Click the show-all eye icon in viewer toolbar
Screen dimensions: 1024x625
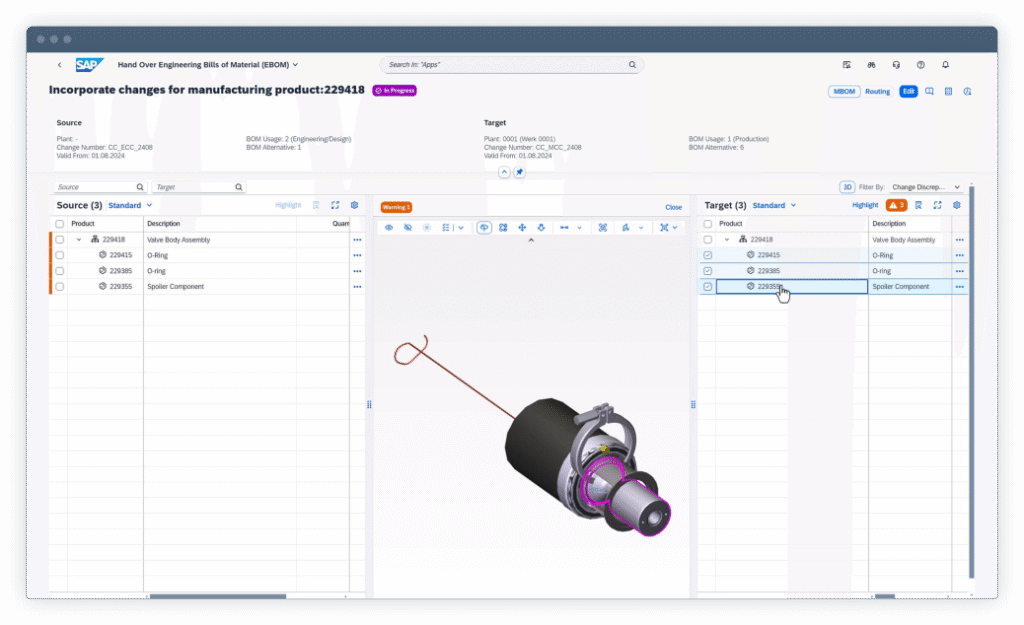point(389,227)
